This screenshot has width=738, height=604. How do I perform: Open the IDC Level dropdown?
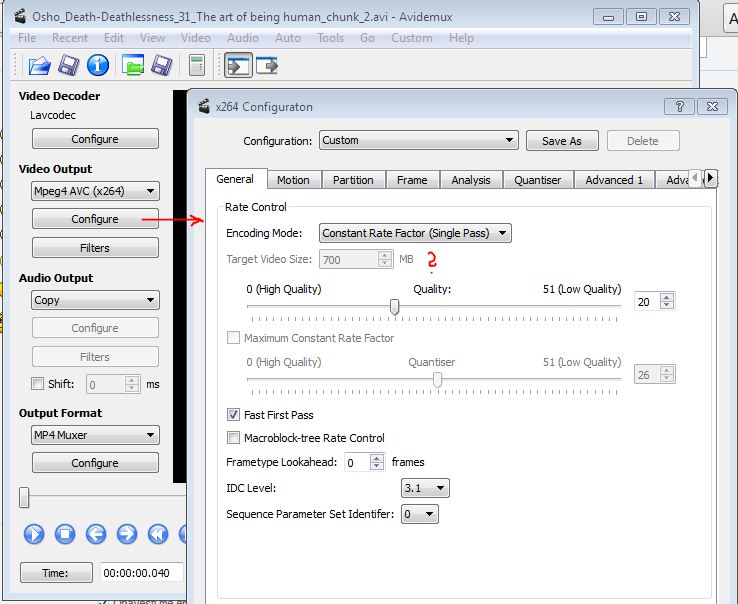point(425,488)
